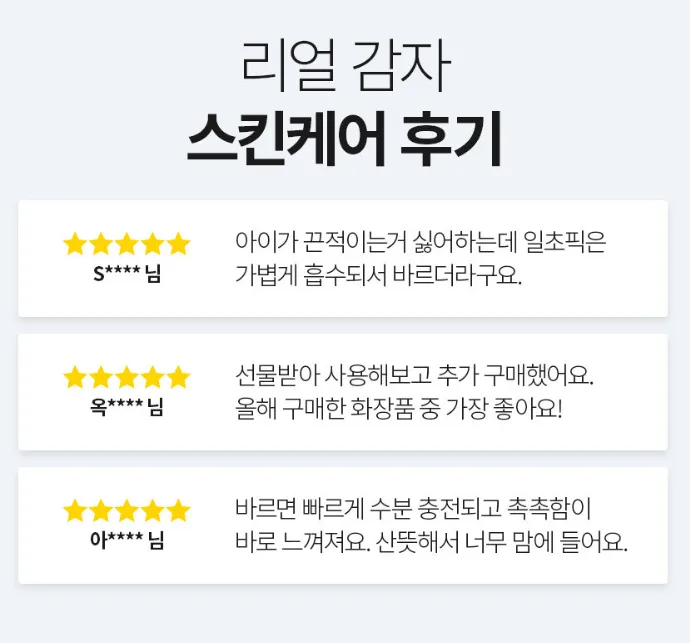Viewport: 690px width, 643px height.
Task: Click the fourth star of 아**** review
Action: click(153, 511)
